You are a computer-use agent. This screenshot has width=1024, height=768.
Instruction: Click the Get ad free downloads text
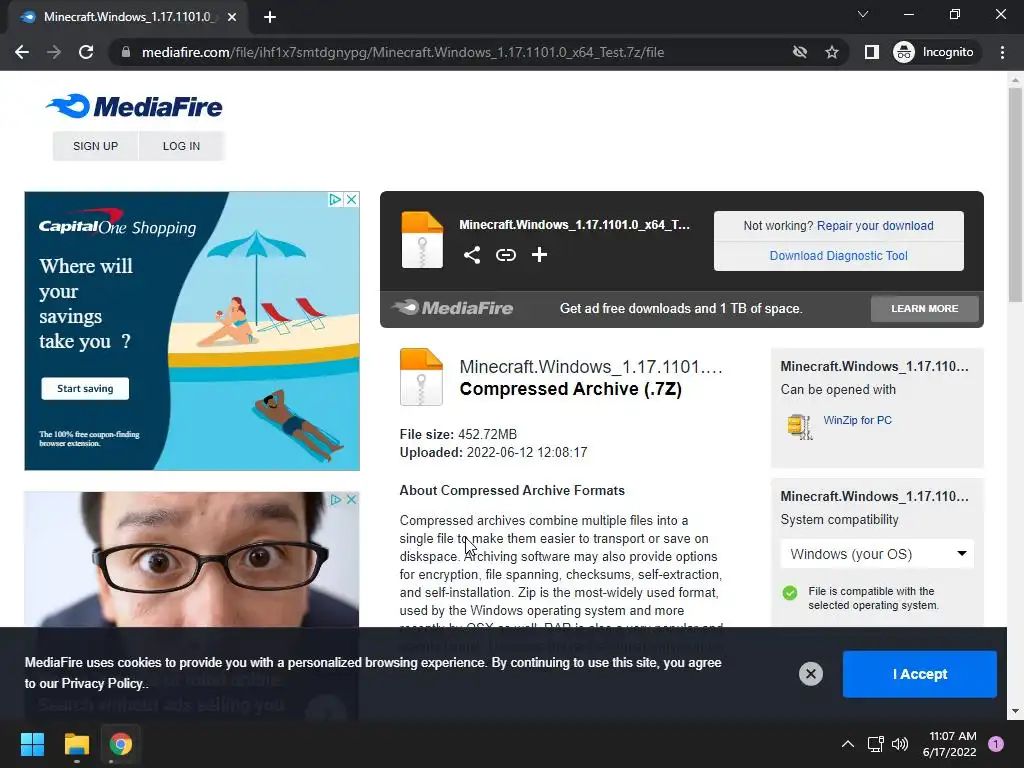coord(680,308)
